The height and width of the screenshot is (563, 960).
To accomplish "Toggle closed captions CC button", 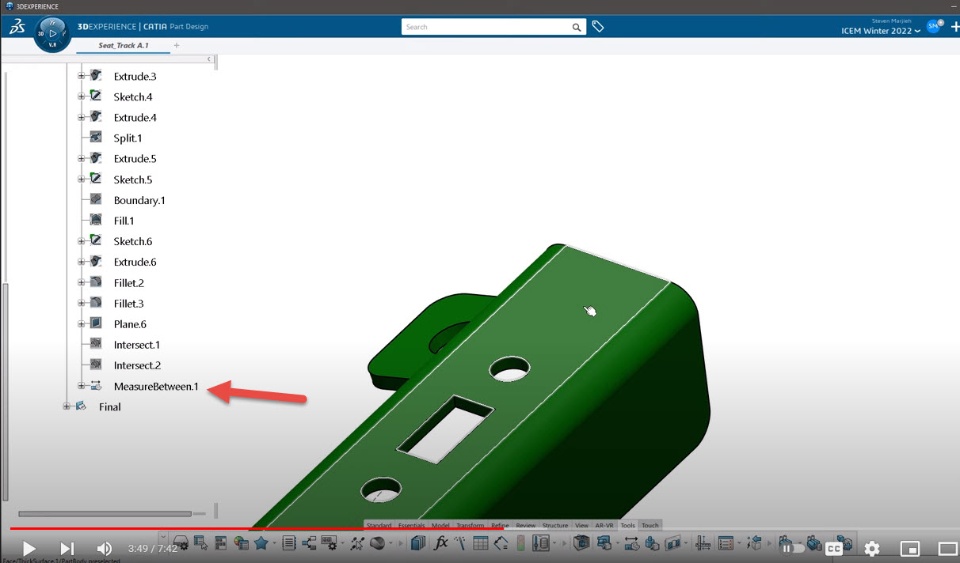I will pyautogui.click(x=833, y=548).
